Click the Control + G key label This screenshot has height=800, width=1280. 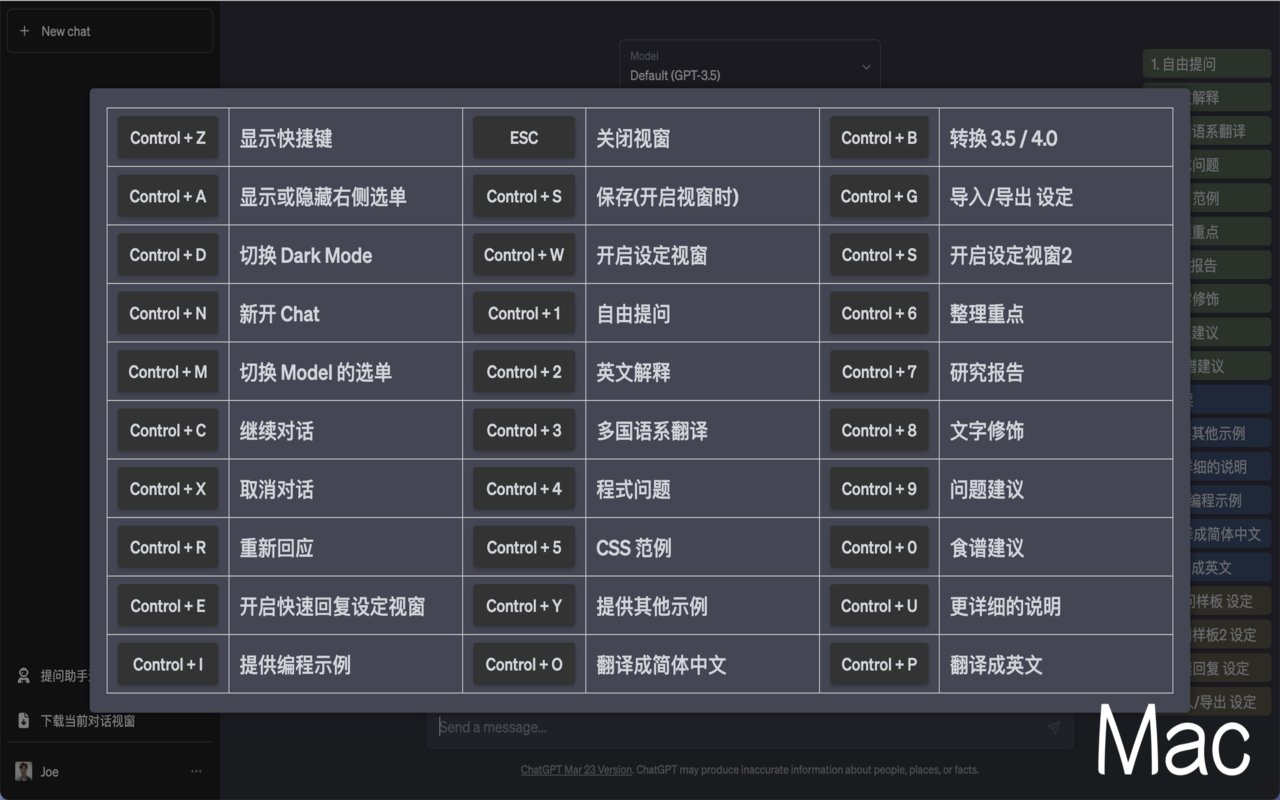coord(879,196)
